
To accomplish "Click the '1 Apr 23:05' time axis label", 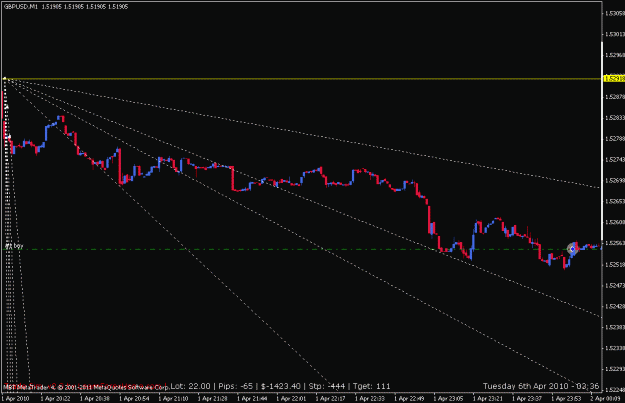I will tap(448, 398).
